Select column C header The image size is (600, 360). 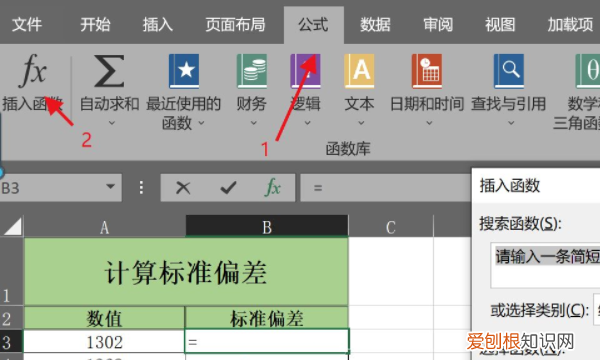point(391,227)
